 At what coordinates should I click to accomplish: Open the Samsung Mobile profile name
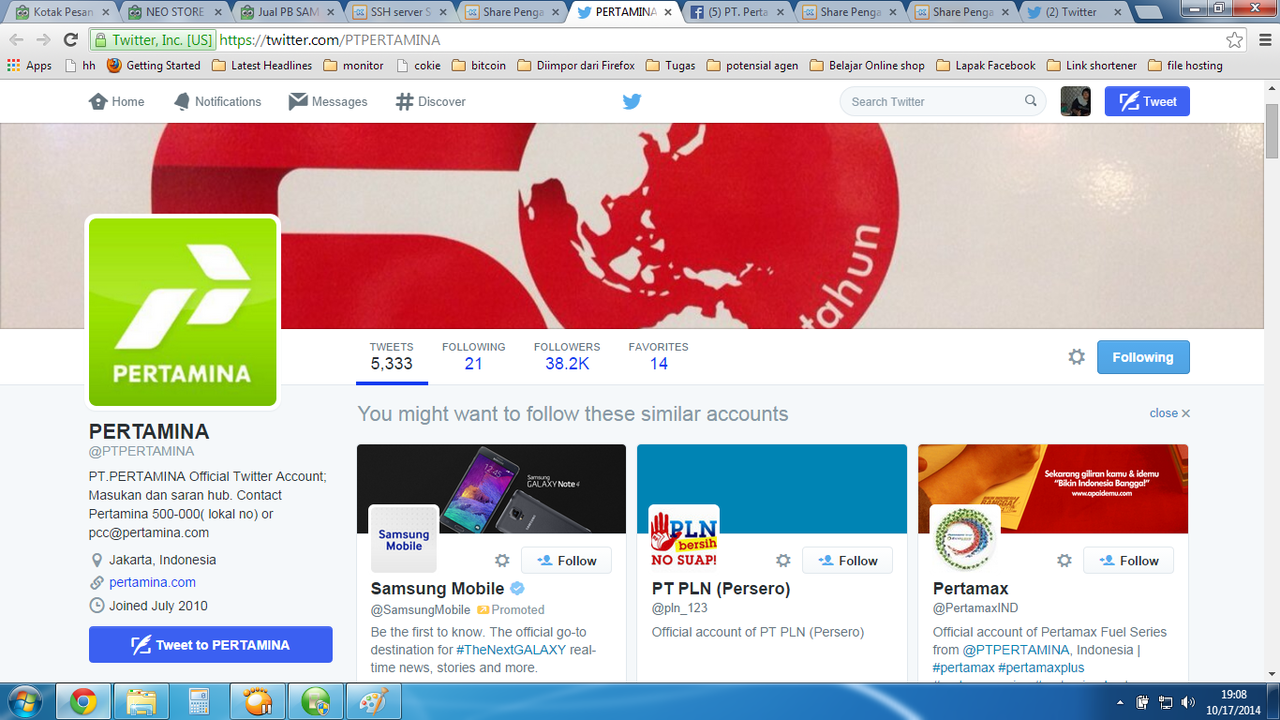point(437,589)
